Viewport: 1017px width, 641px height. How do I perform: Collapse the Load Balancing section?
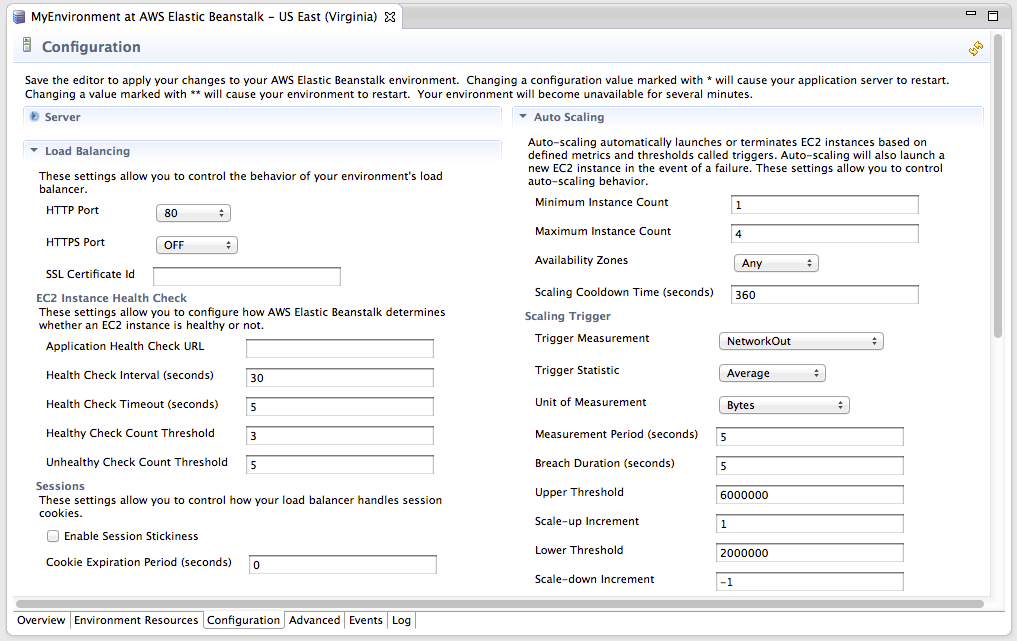(x=34, y=151)
